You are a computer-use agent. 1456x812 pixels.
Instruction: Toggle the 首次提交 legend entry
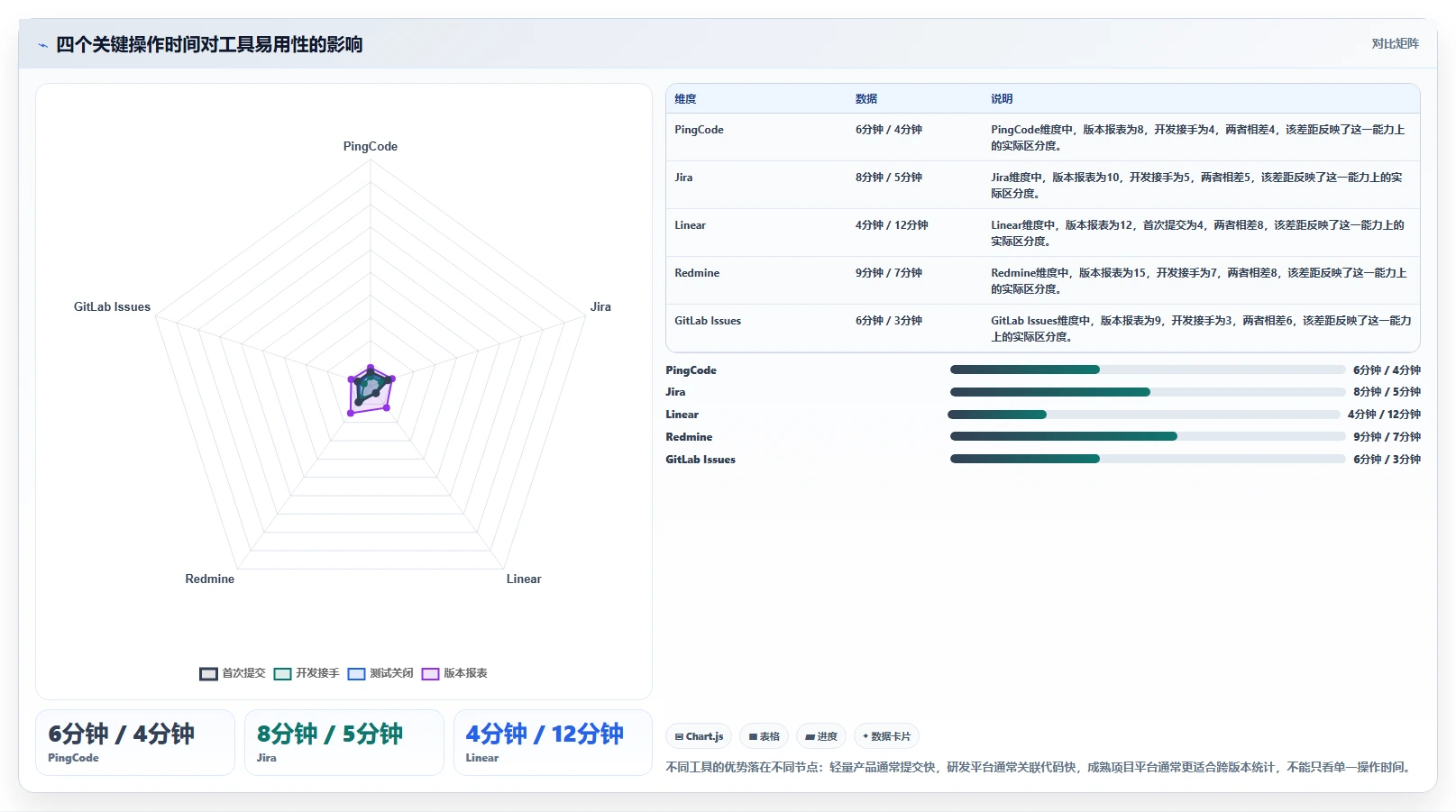pyautogui.click(x=233, y=673)
